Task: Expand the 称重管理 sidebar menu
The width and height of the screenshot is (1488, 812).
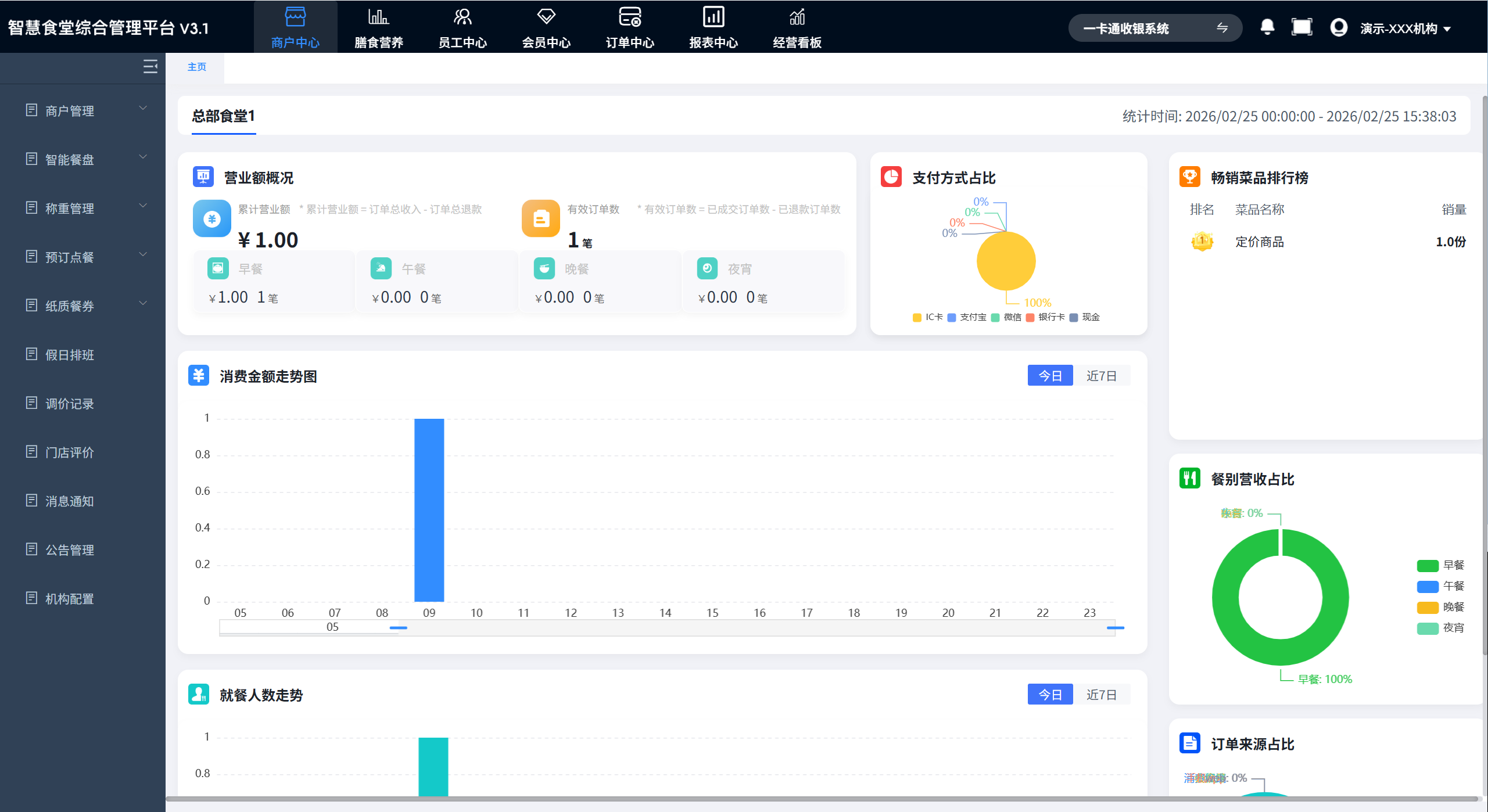Action: point(83,208)
